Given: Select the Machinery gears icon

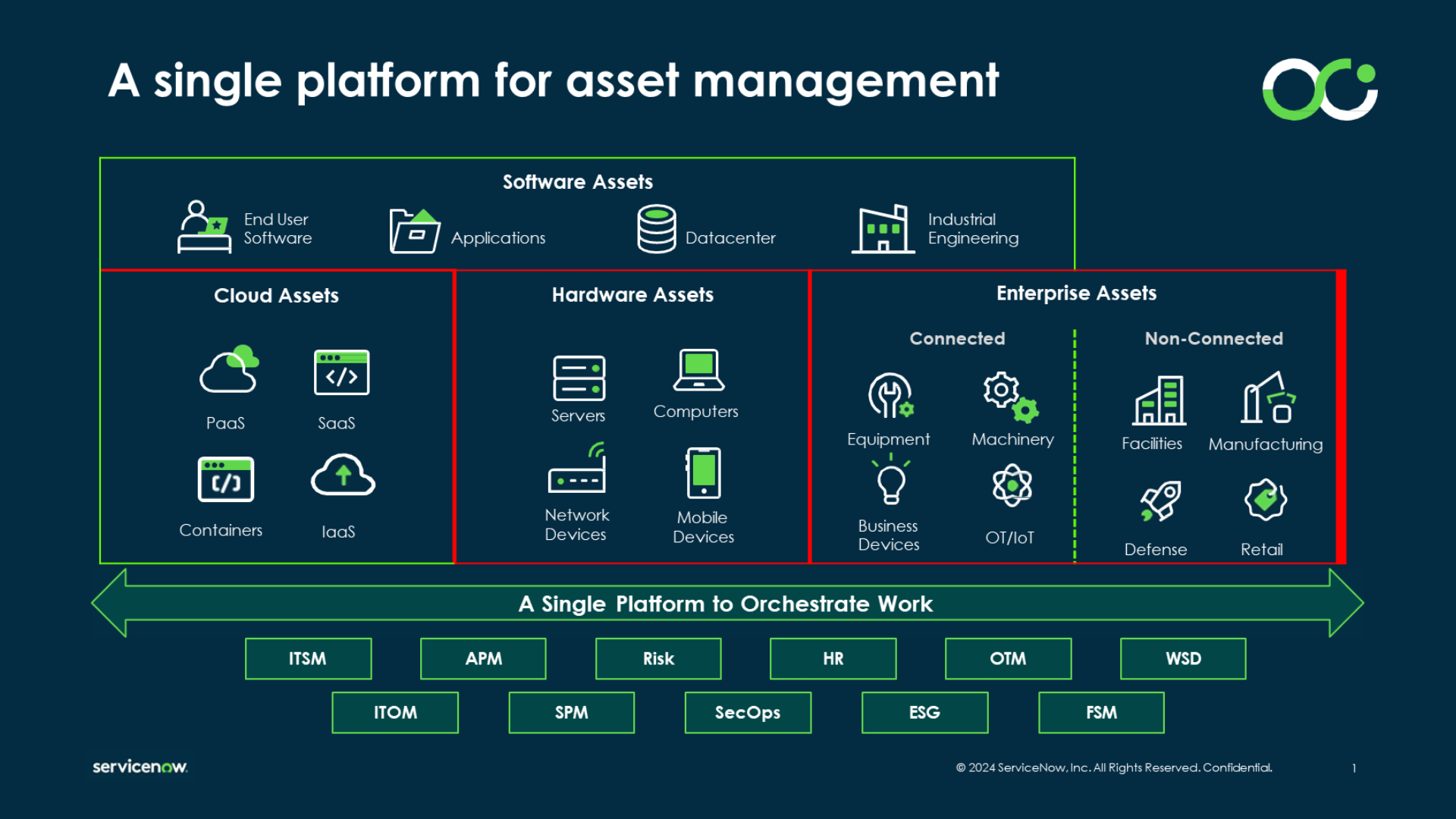Looking at the screenshot, I should point(1011,397).
